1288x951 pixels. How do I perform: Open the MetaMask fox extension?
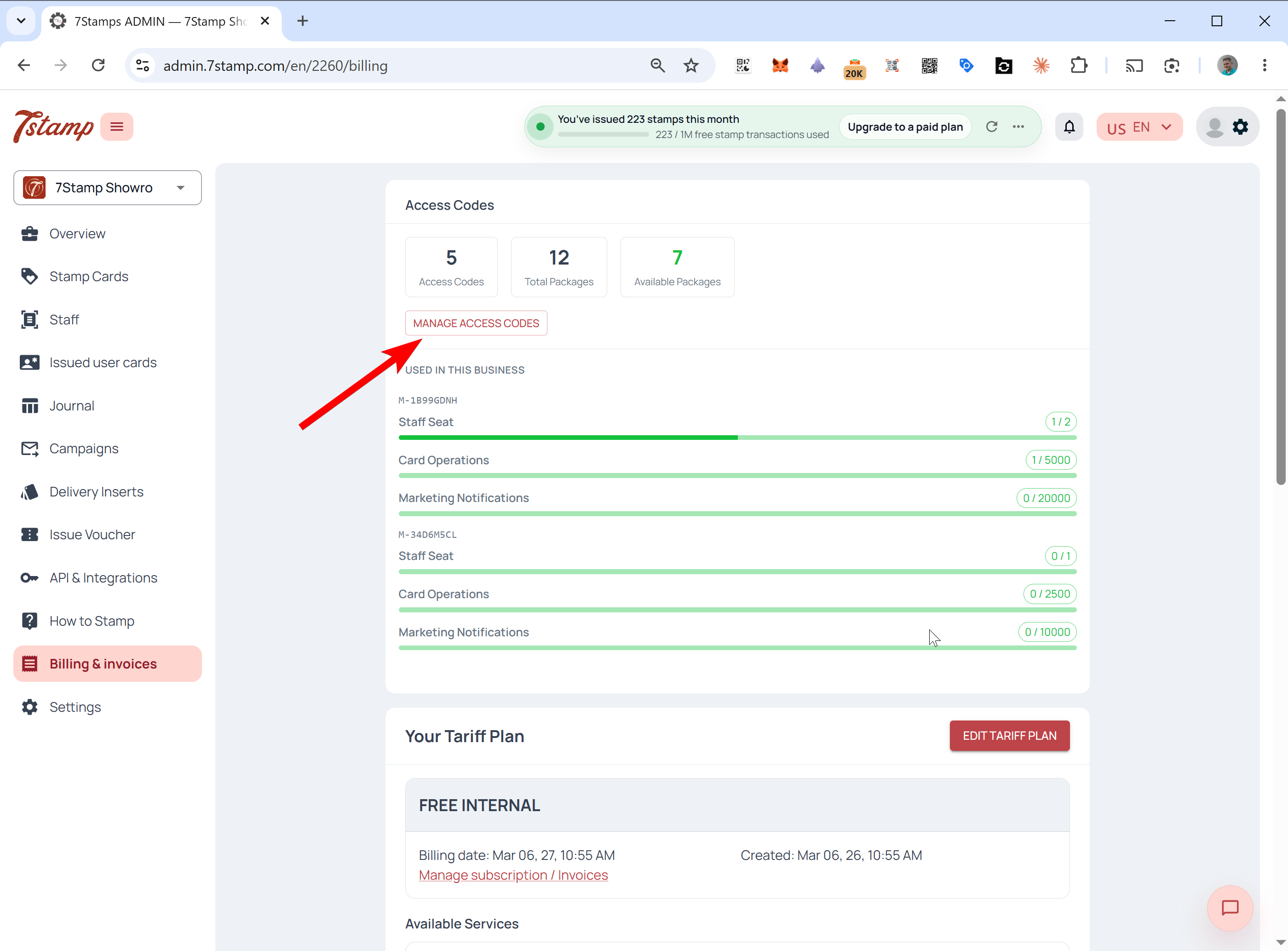780,66
